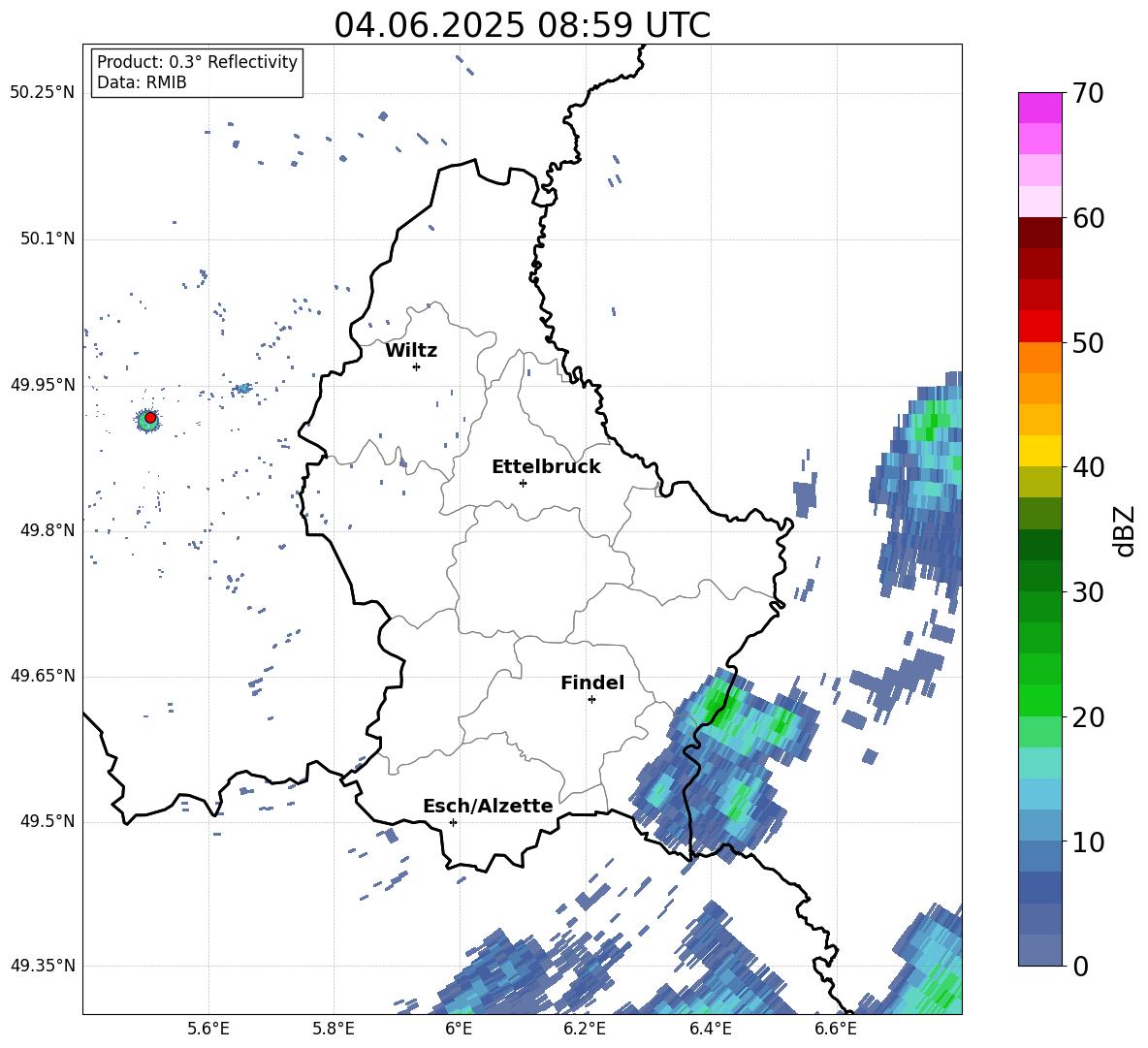Click the dark red colorbar segment below 60
This screenshot has width=1148, height=1048.
pyautogui.click(x=1039, y=233)
